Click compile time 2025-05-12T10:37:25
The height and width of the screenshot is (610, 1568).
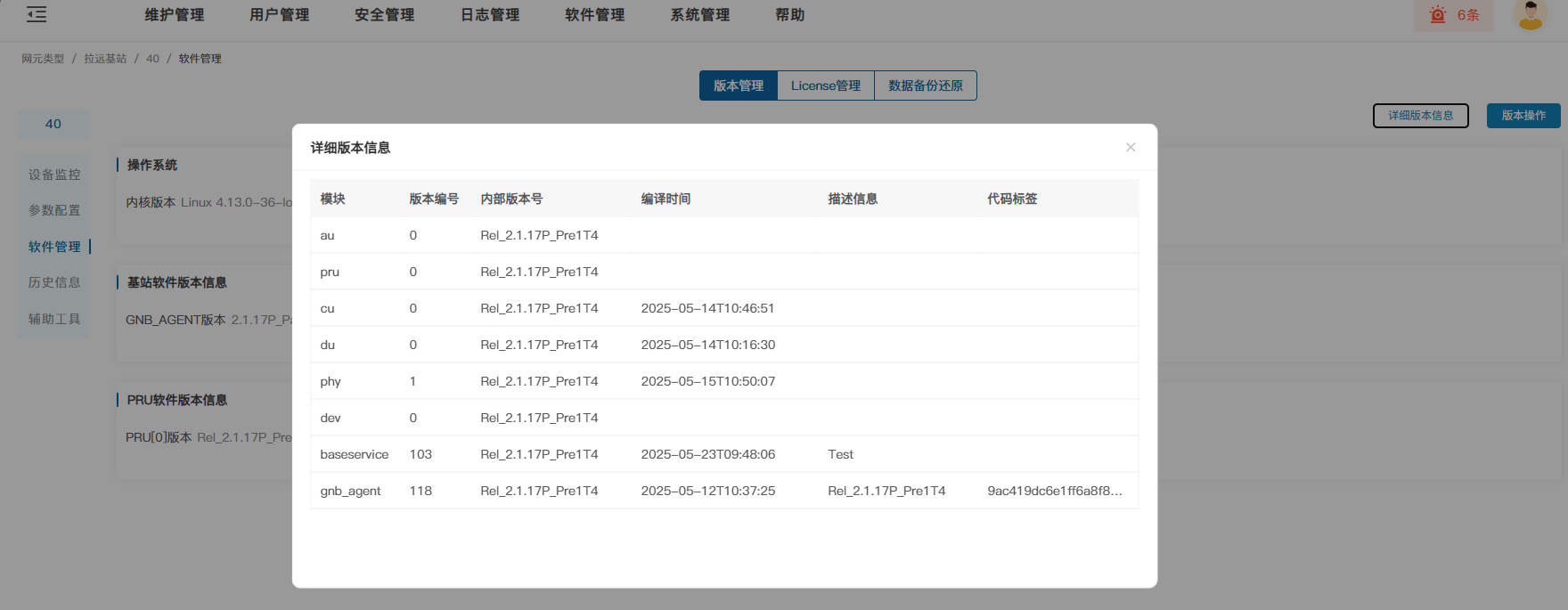coord(708,491)
